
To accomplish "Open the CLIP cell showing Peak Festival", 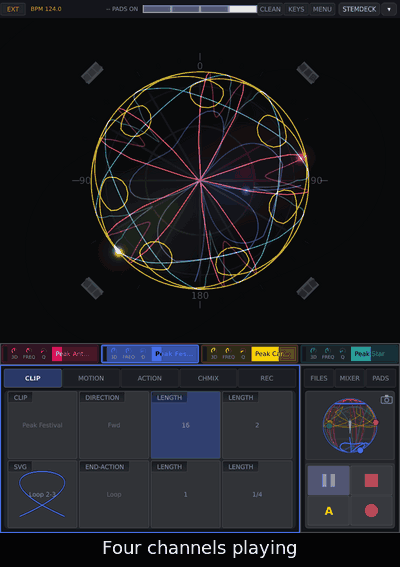I will pyautogui.click(x=42, y=425).
